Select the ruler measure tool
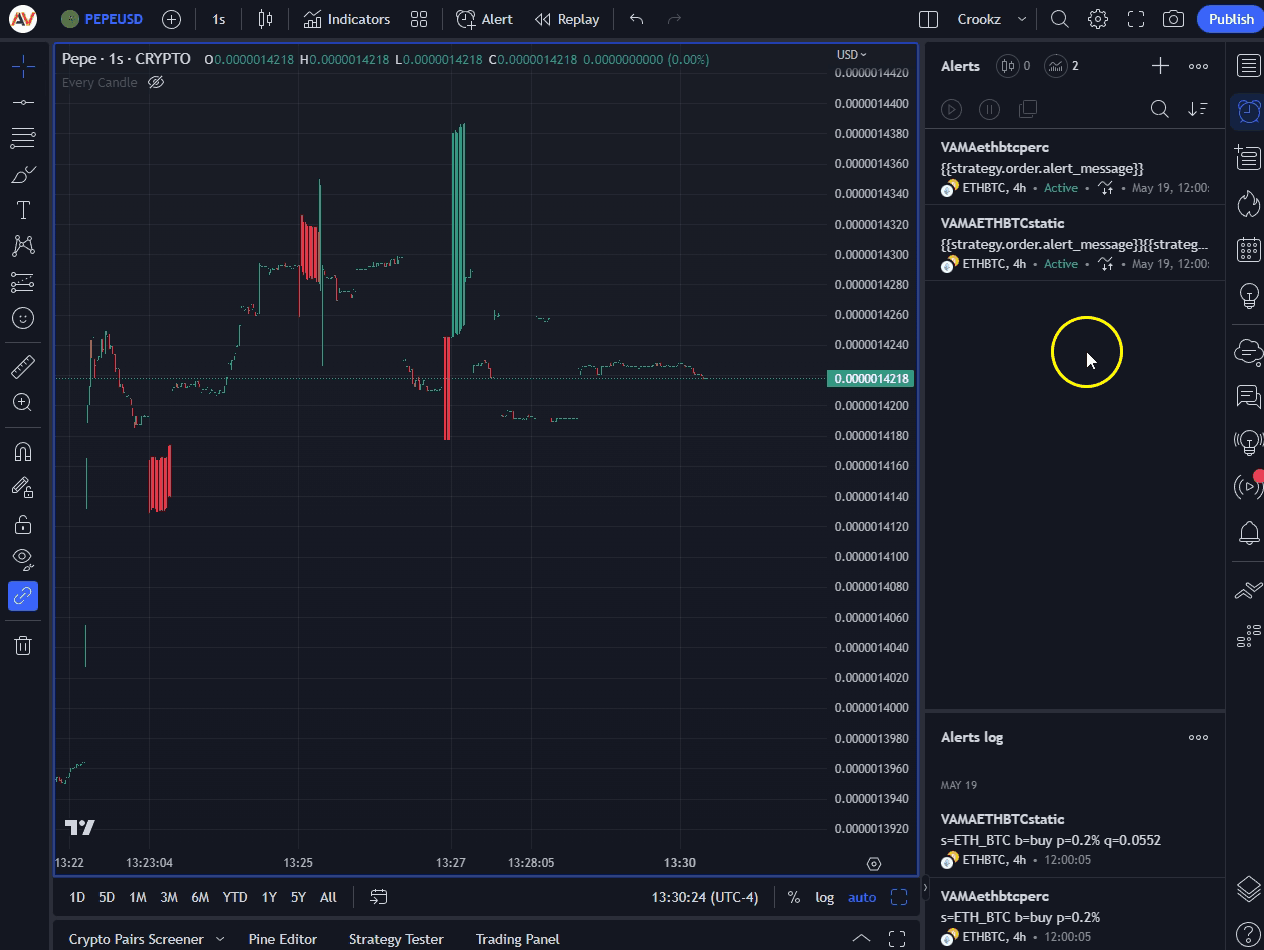Screen dimensions: 1264x950 (x=23, y=366)
